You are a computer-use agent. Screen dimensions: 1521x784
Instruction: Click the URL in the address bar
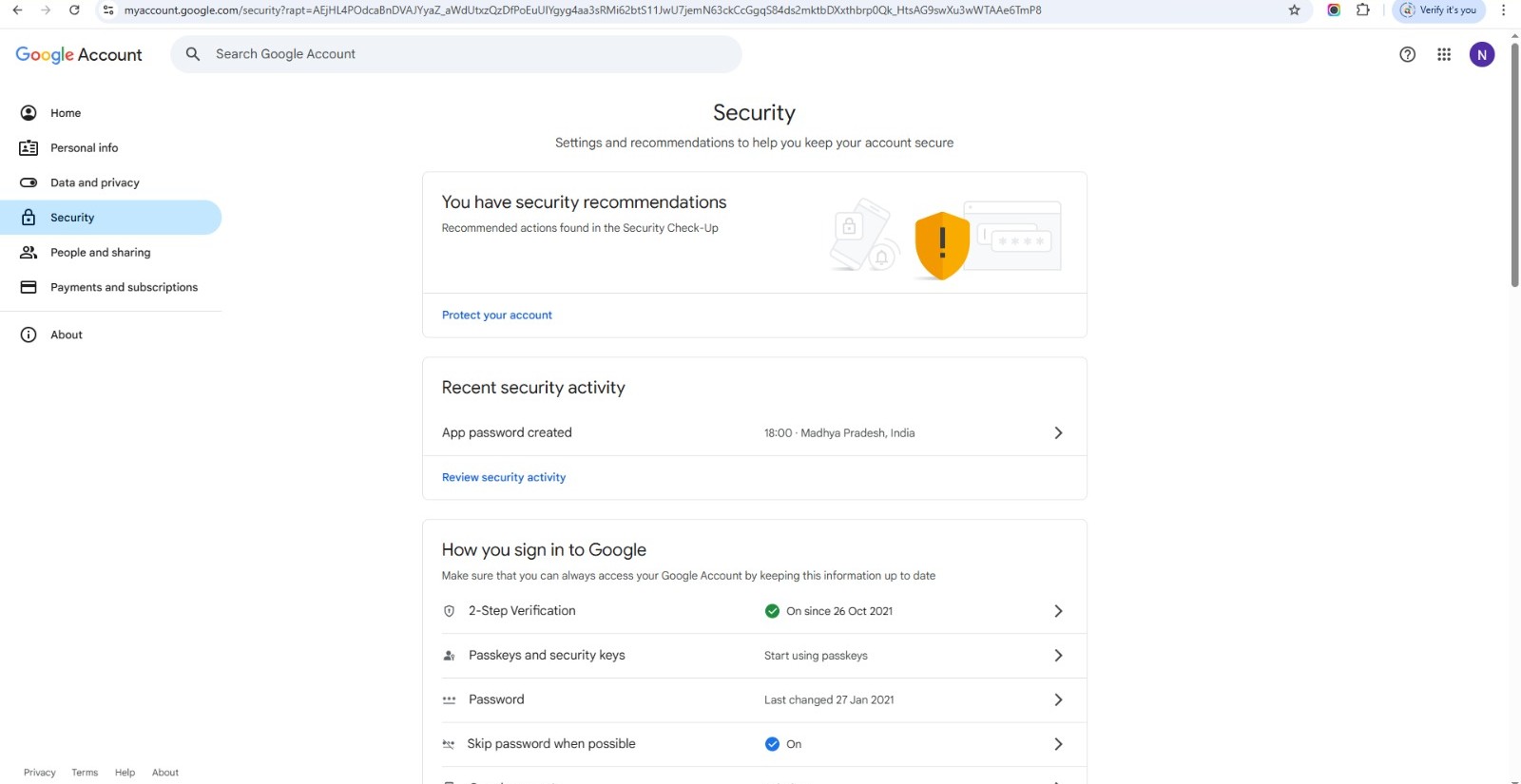click(x=583, y=10)
